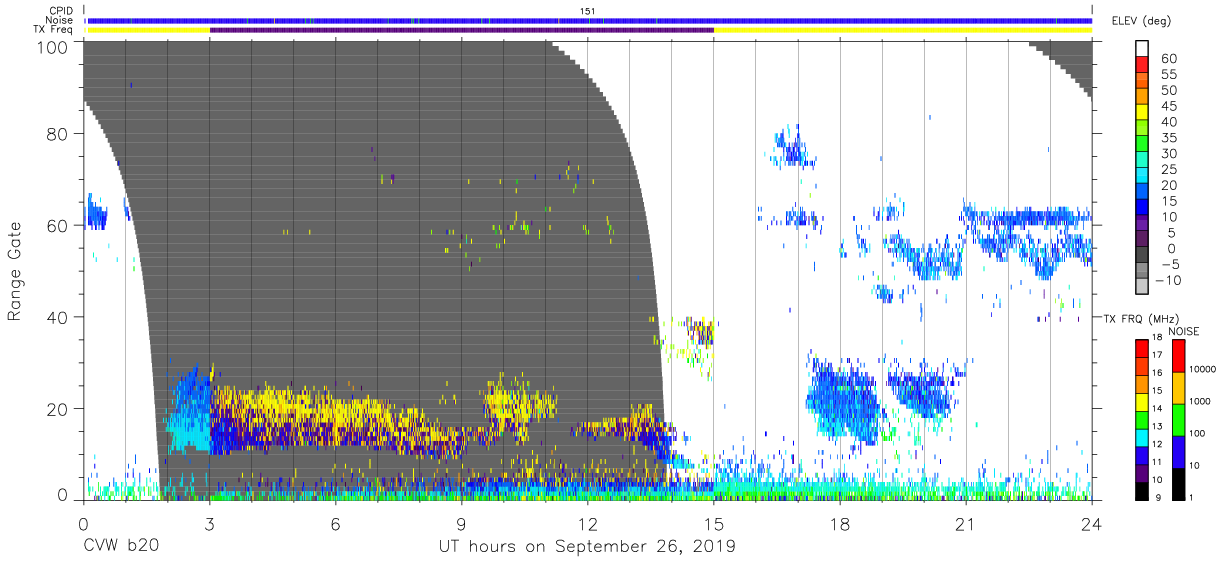This screenshot has width=1228, height=567.
Task: Click the 45 label on ELEV legend
Action: [x=1168, y=106]
